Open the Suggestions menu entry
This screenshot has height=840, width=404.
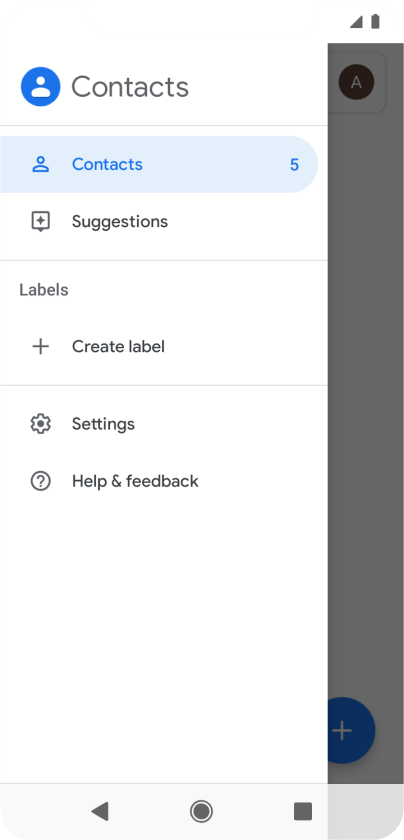[x=164, y=221]
